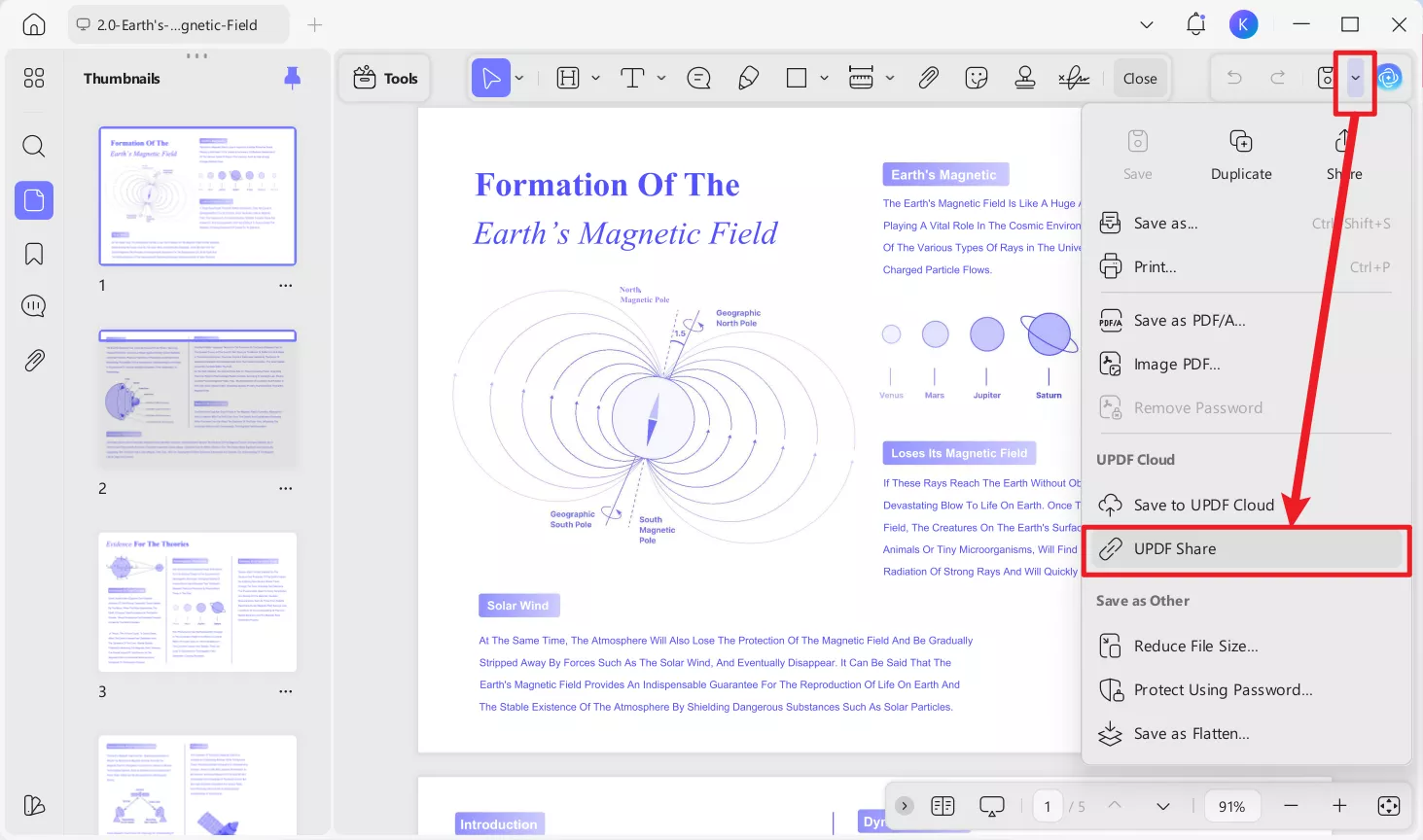
Task: Click the Close button in toolbar
Action: pyautogui.click(x=1140, y=79)
